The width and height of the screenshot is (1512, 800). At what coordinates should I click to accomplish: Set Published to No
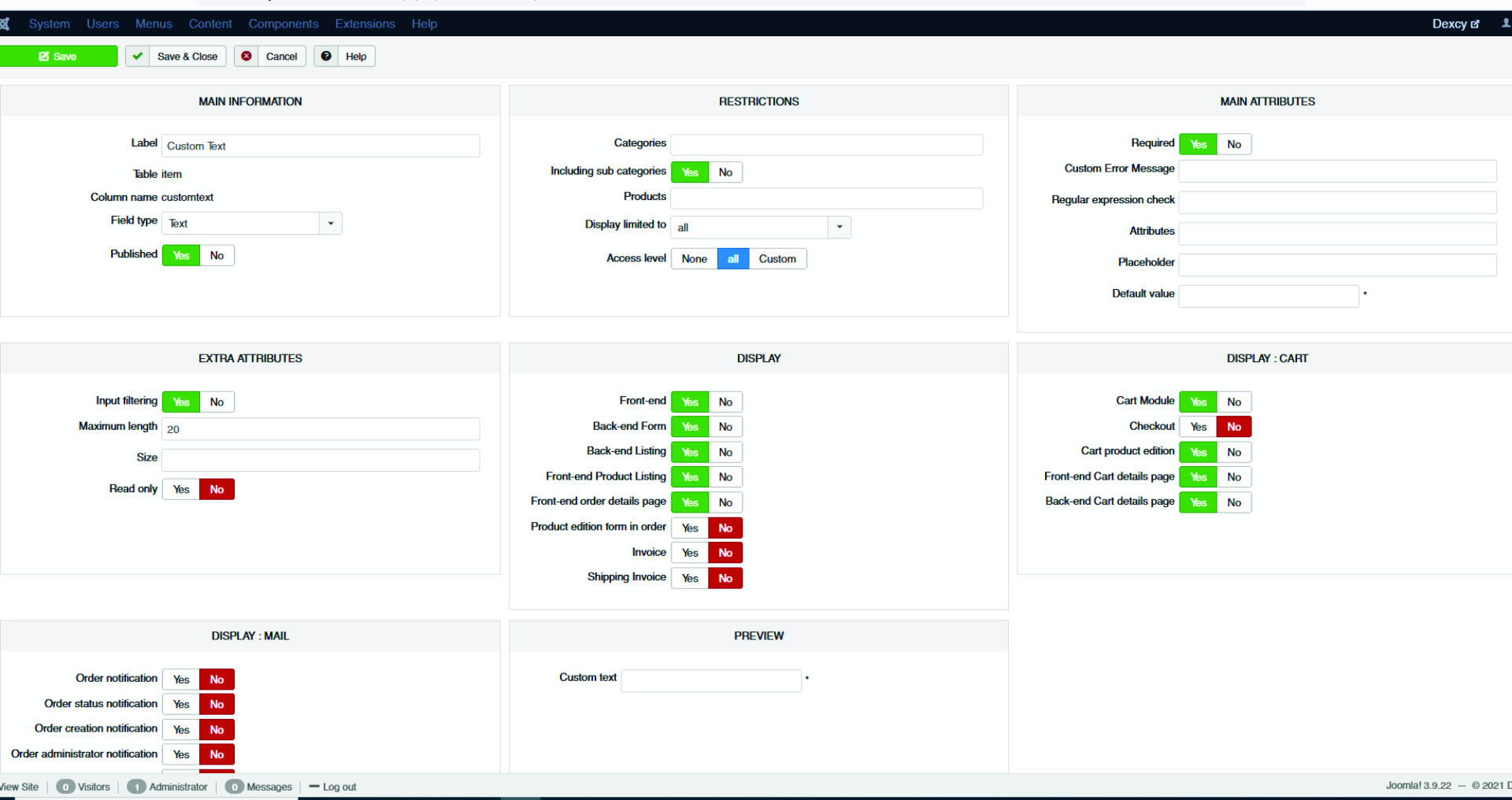tap(217, 255)
